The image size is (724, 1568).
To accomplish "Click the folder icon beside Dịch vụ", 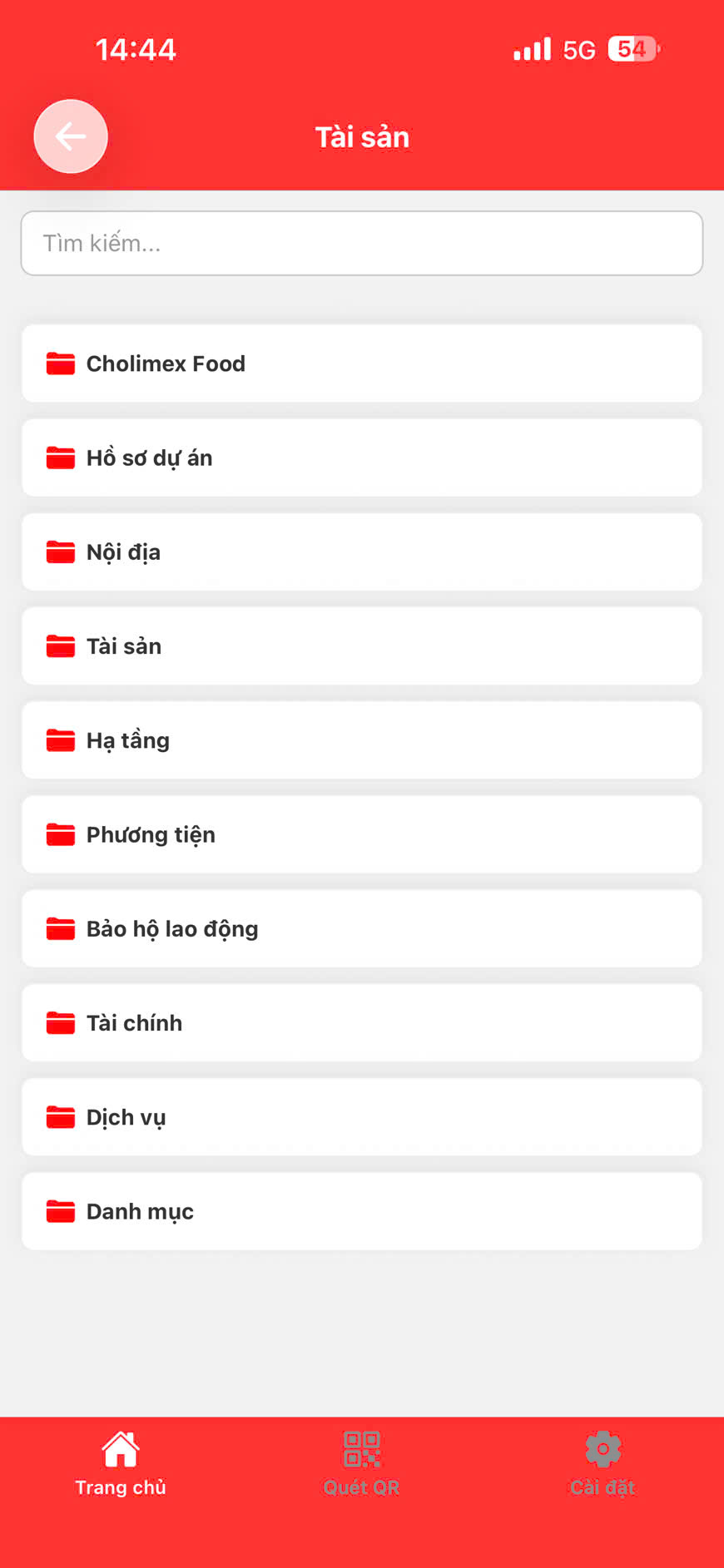I will point(61,1117).
